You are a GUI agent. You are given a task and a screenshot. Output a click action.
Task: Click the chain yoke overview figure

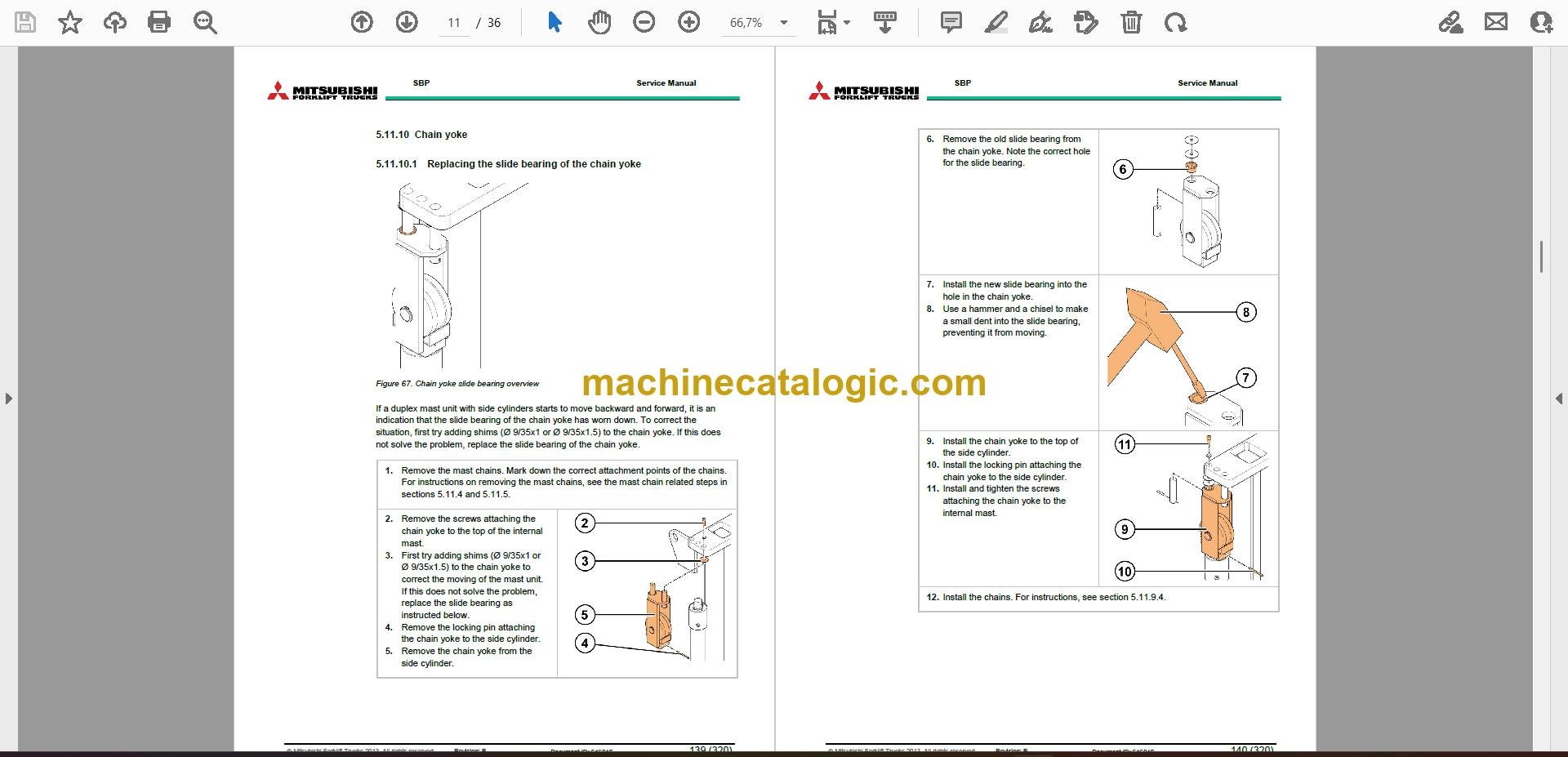tap(460, 274)
